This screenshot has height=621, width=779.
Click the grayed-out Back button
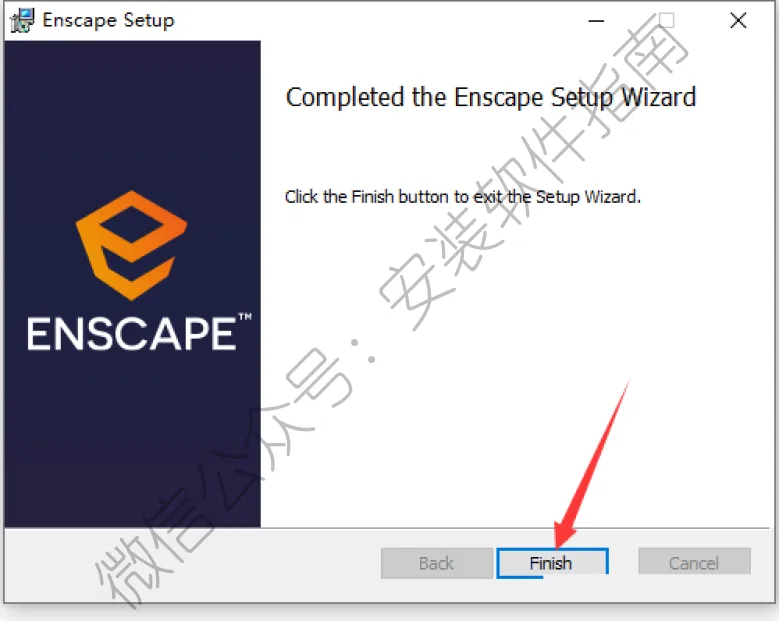pyautogui.click(x=436, y=563)
